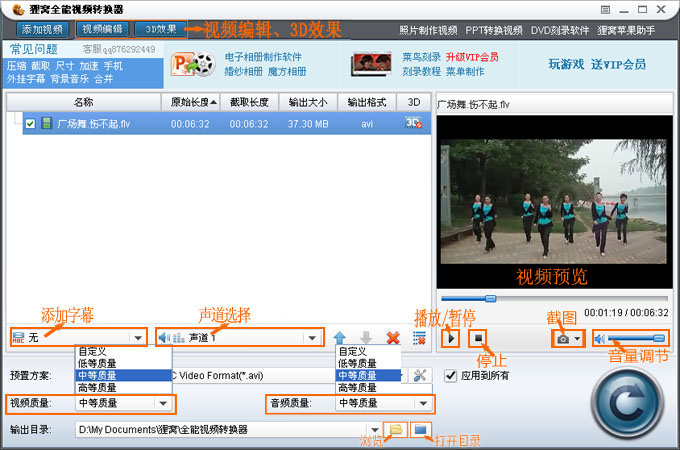Toggle the 应用到所有 checkbox

[451, 375]
